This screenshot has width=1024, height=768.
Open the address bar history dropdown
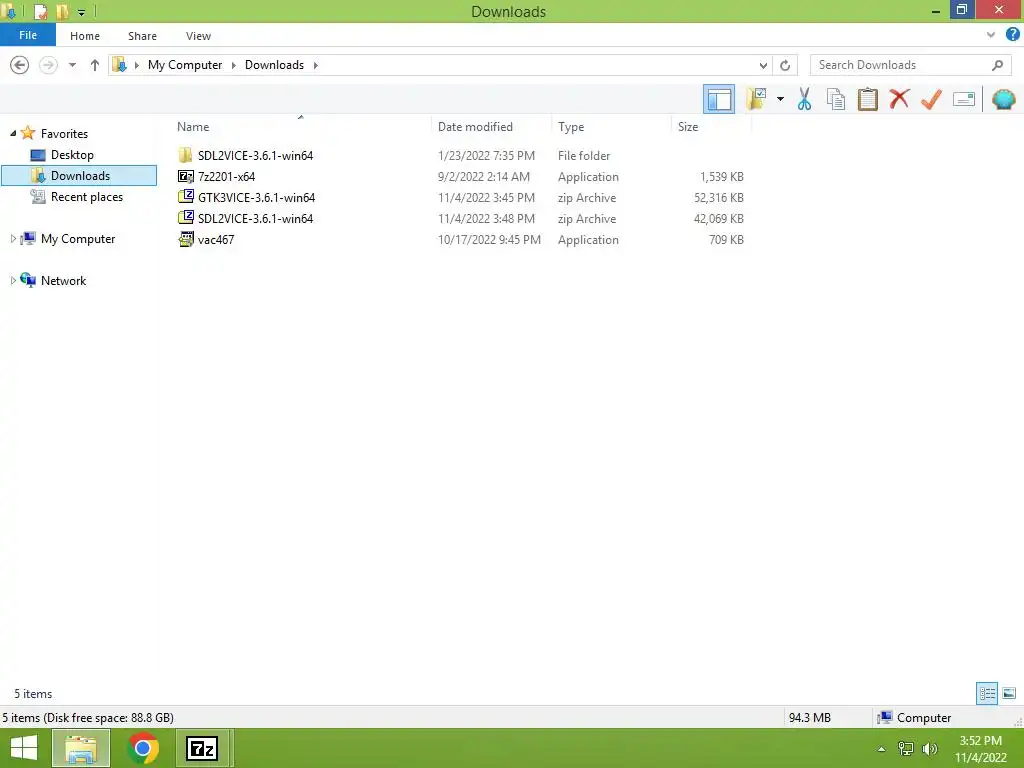[763, 65]
